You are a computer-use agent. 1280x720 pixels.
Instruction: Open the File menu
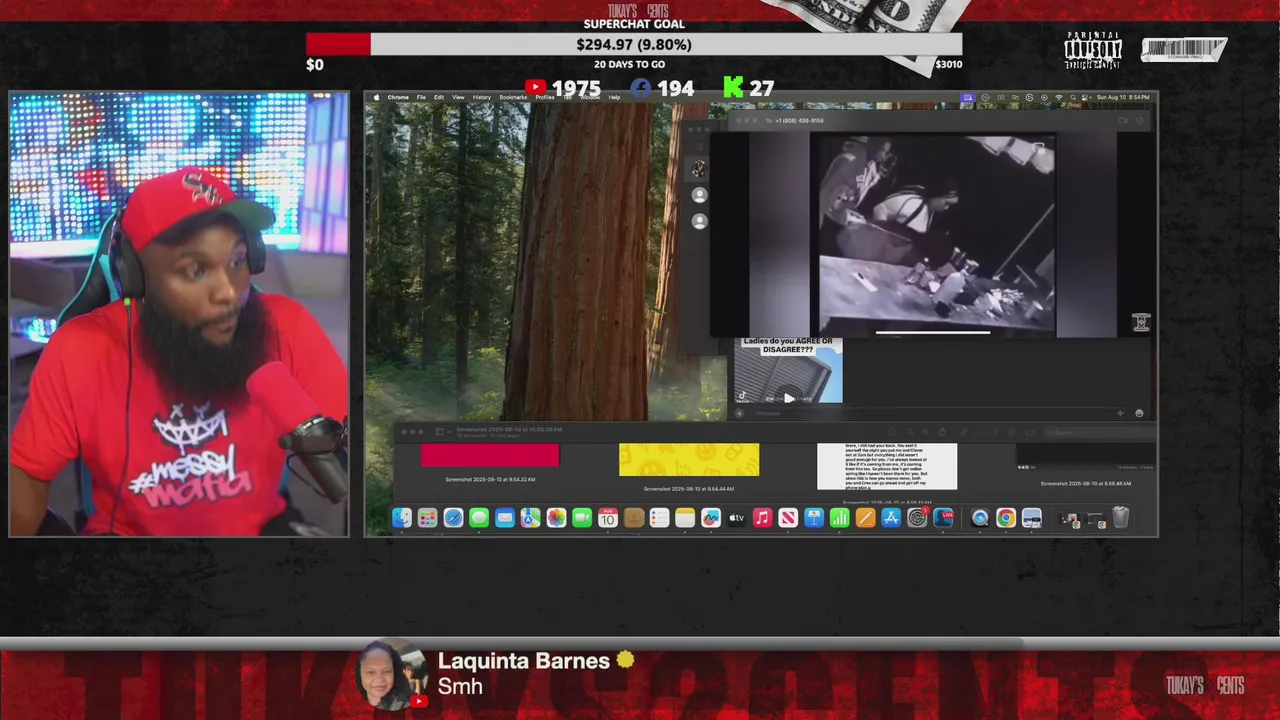(x=421, y=97)
